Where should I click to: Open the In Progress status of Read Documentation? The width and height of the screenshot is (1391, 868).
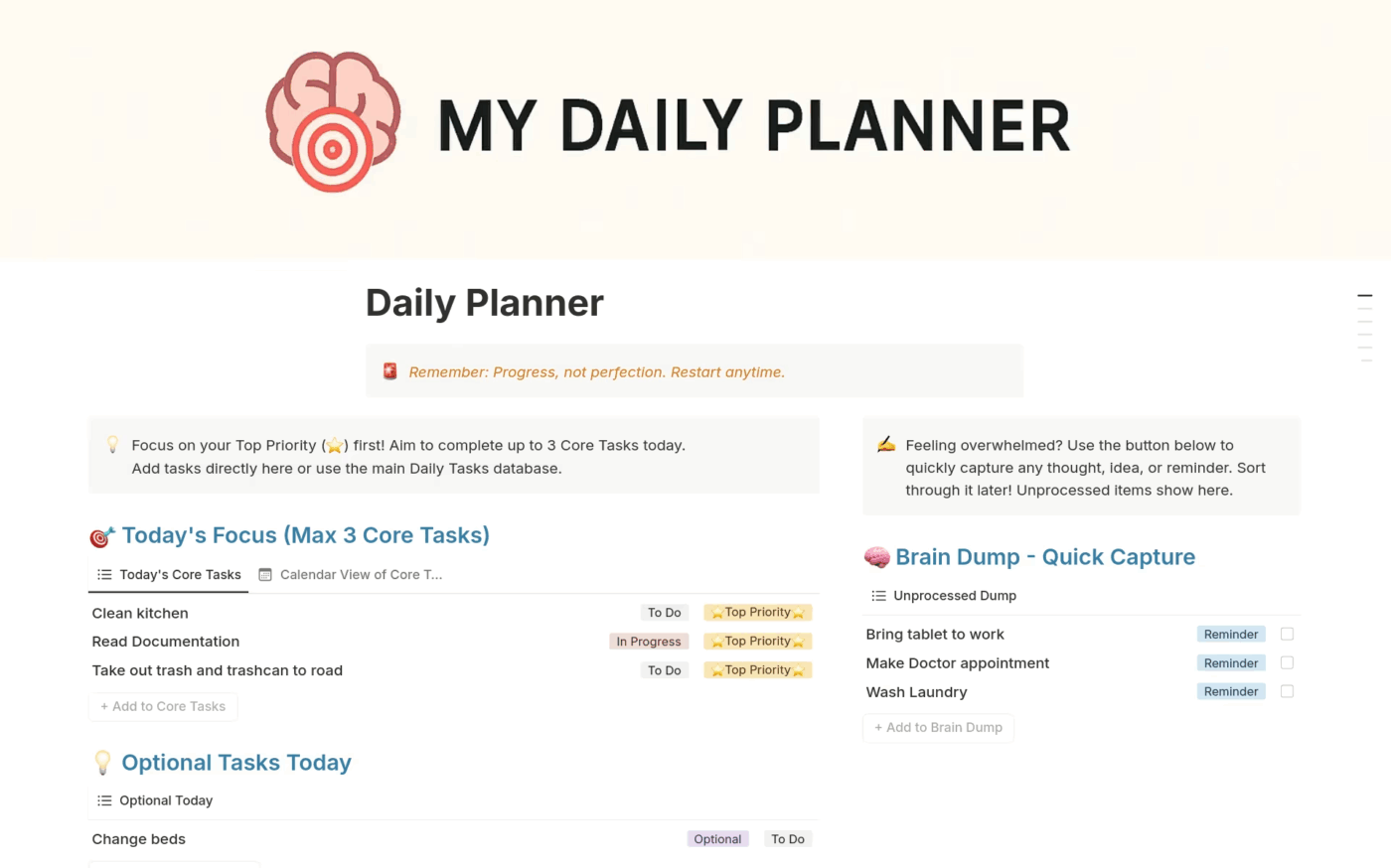coord(648,642)
